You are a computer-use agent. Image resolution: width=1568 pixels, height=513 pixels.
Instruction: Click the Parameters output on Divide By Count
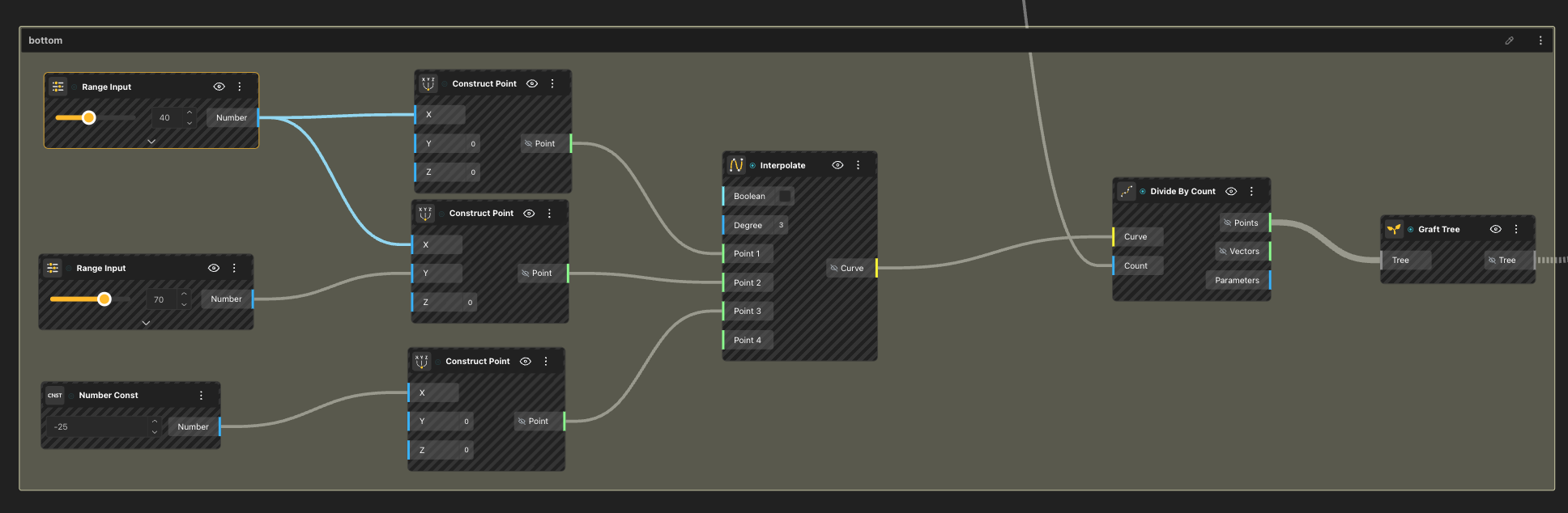pos(1237,281)
